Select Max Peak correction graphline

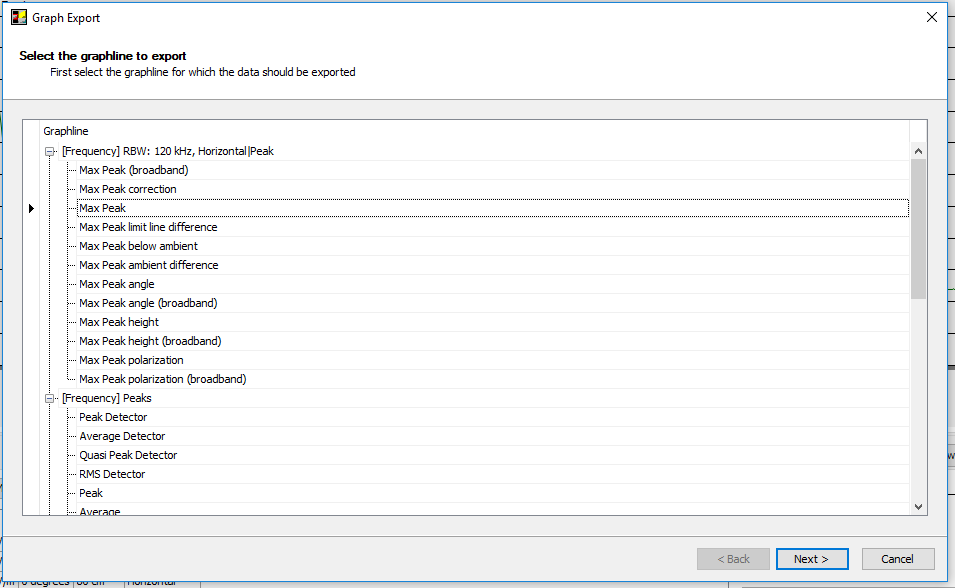(127, 189)
